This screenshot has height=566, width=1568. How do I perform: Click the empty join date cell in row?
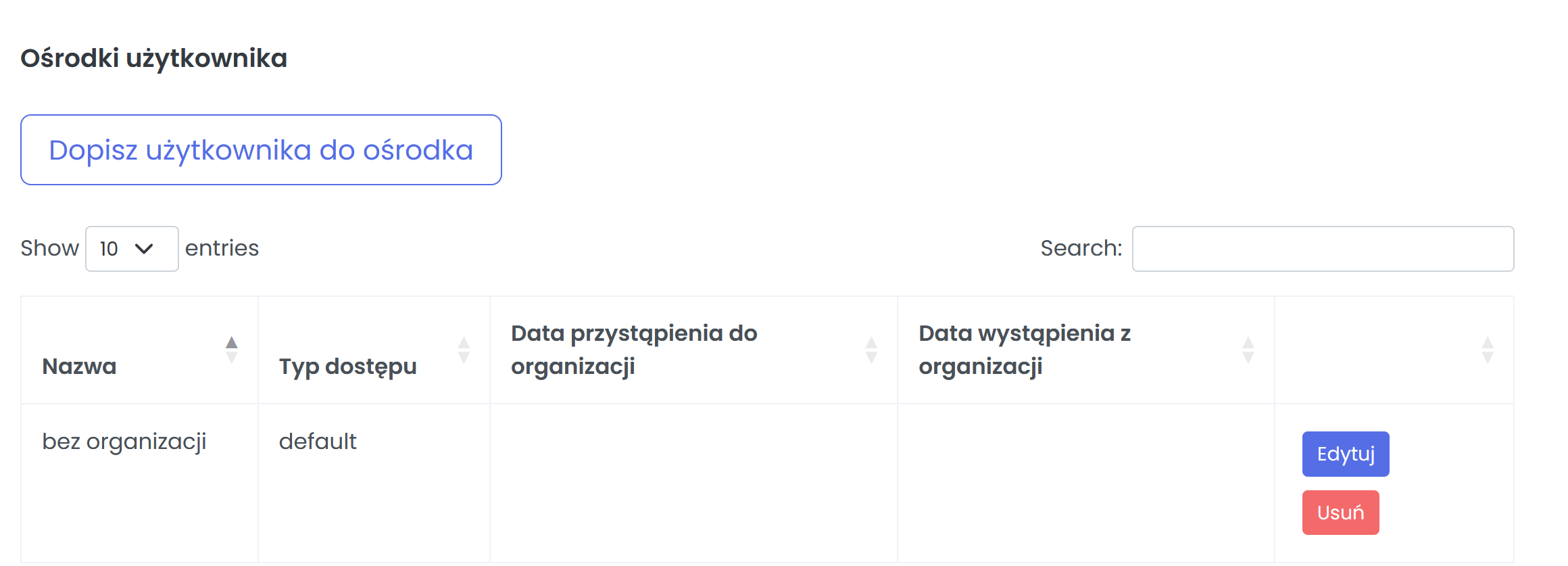[693, 483]
